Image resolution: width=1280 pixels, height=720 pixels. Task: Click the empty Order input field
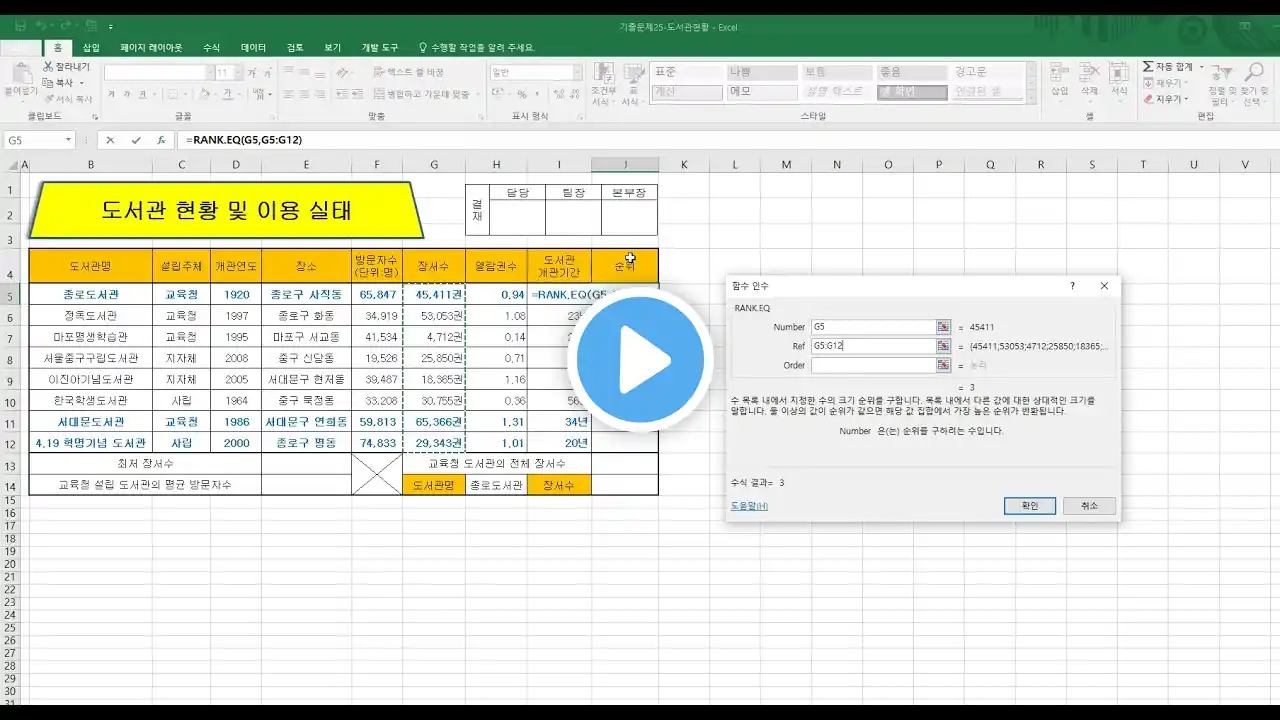tap(872, 365)
